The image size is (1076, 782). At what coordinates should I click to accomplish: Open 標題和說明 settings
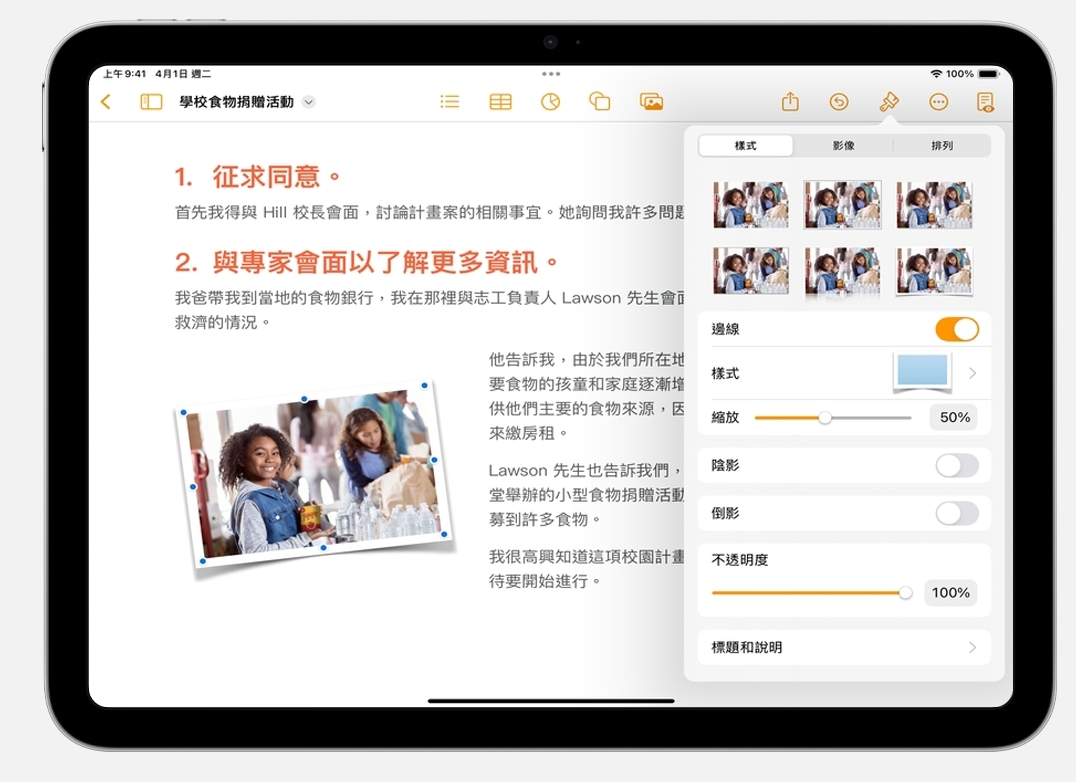tap(843, 647)
